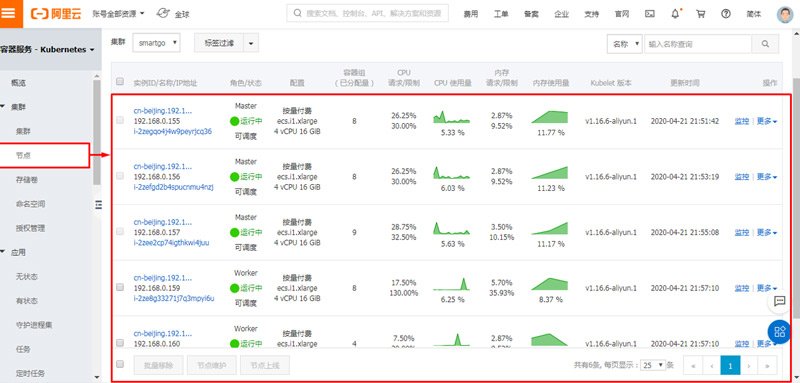
Task: Open the shopping cart icon
Action: 701,14
